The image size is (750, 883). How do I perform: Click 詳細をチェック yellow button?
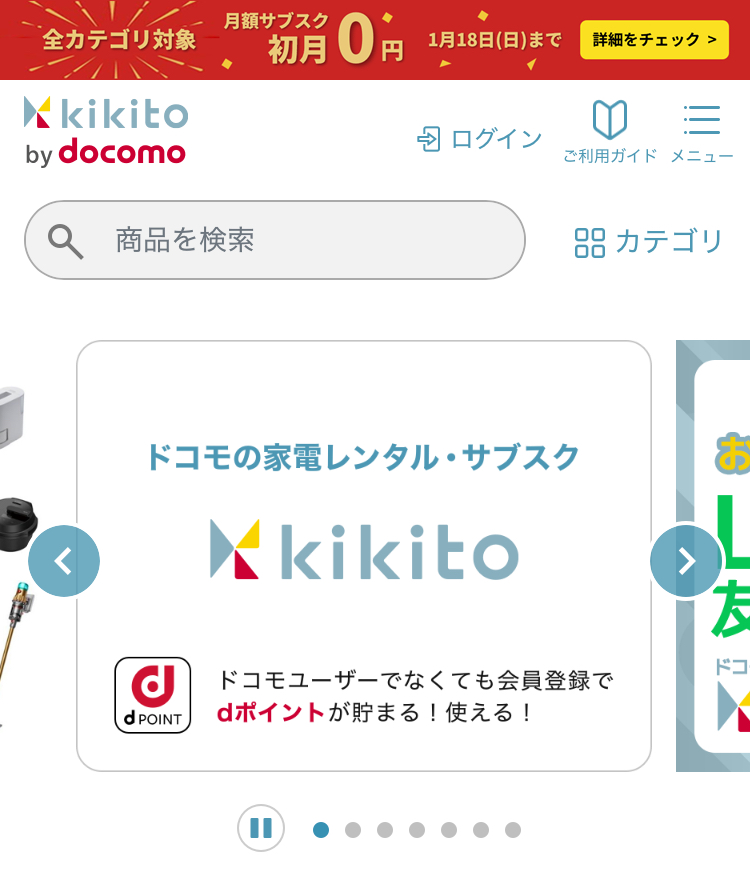click(654, 39)
